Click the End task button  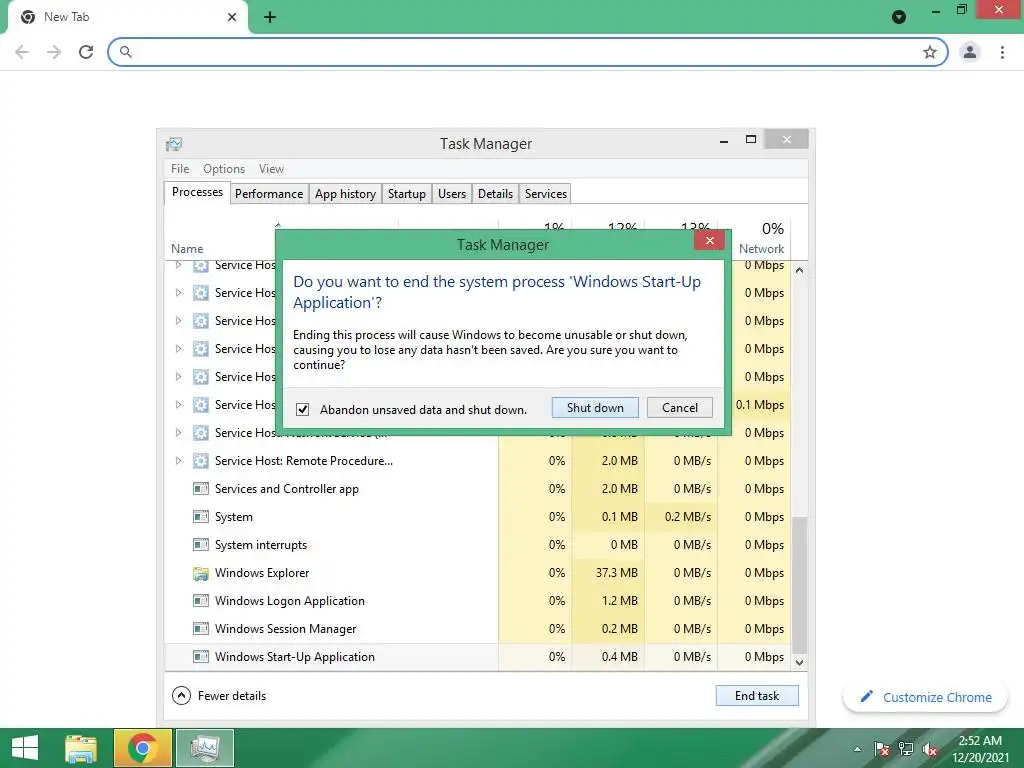point(757,696)
